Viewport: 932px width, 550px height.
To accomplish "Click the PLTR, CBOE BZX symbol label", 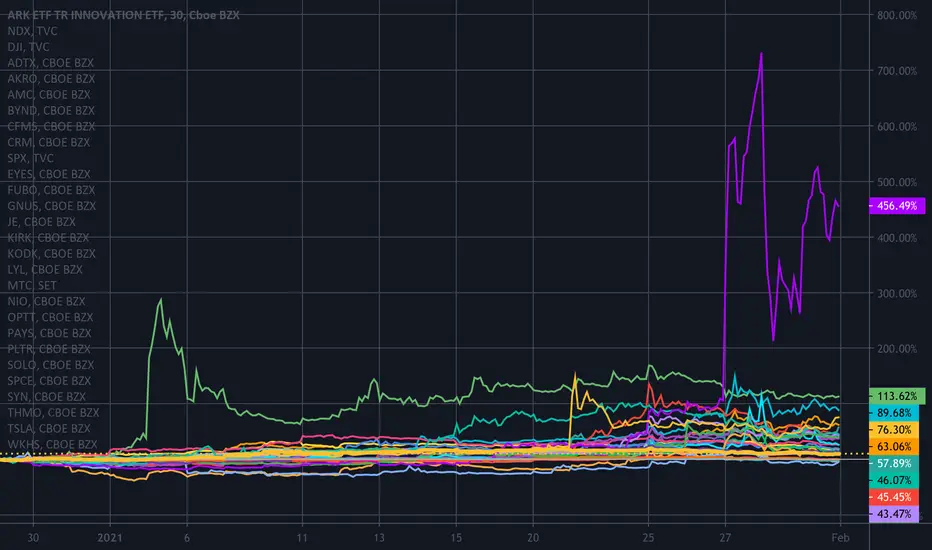I will (x=49, y=349).
